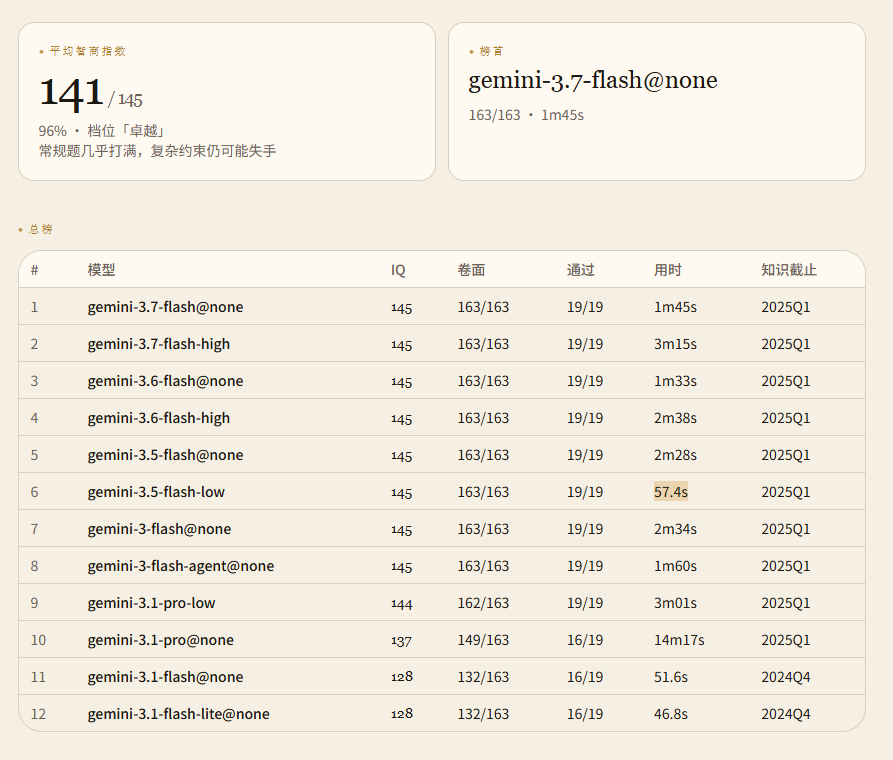Click the gemini-3.7-flash@none heading in 榜首 card
The height and width of the screenshot is (760, 893).
coord(593,80)
